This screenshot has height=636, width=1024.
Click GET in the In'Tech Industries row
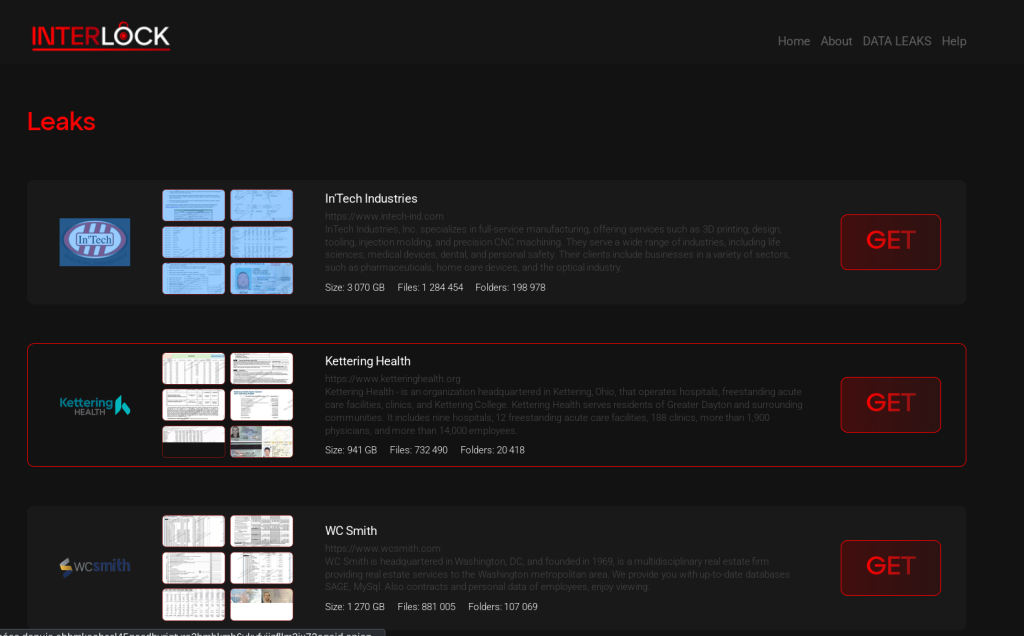click(x=891, y=242)
